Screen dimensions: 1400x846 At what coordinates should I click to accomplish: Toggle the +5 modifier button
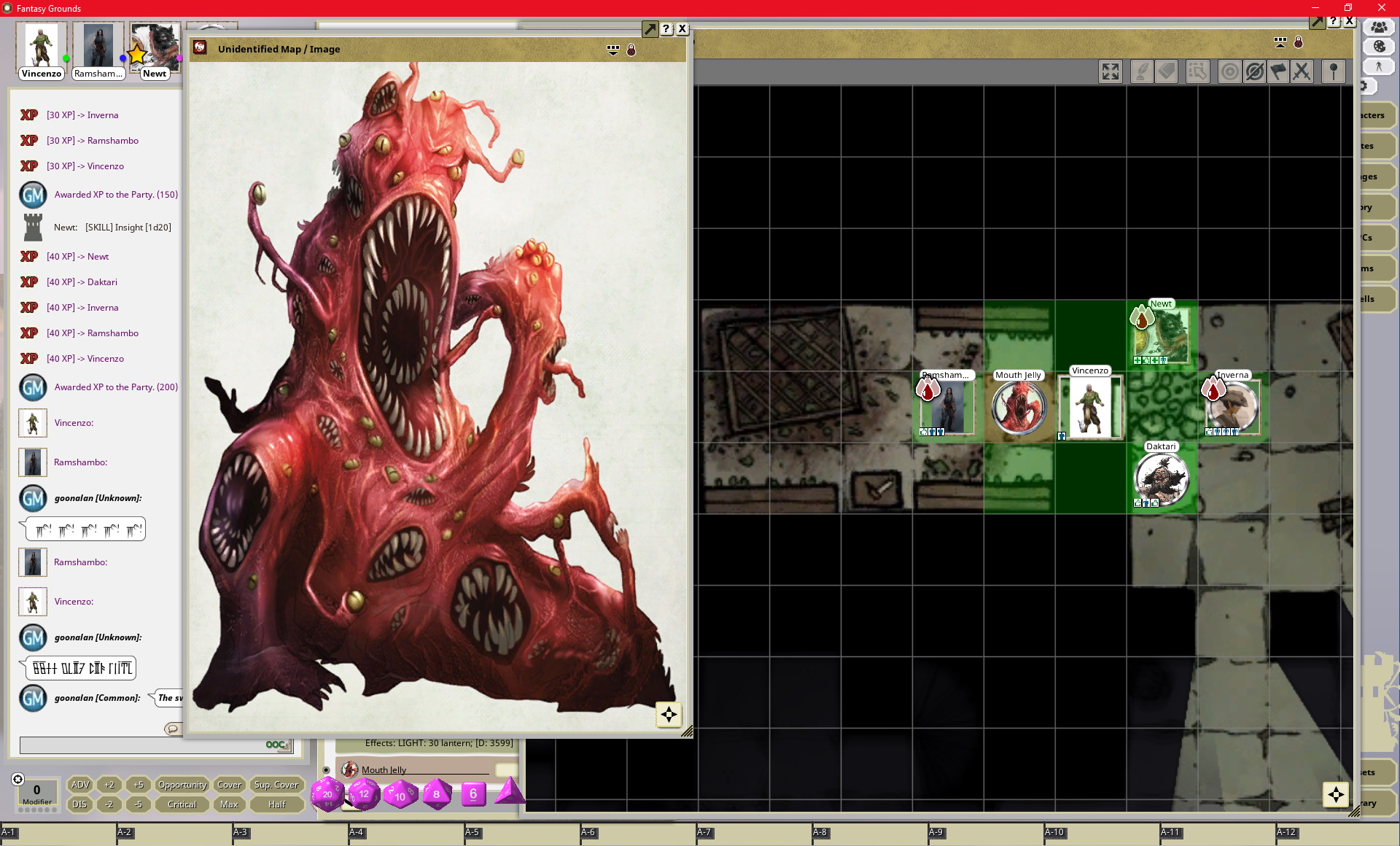(x=139, y=785)
